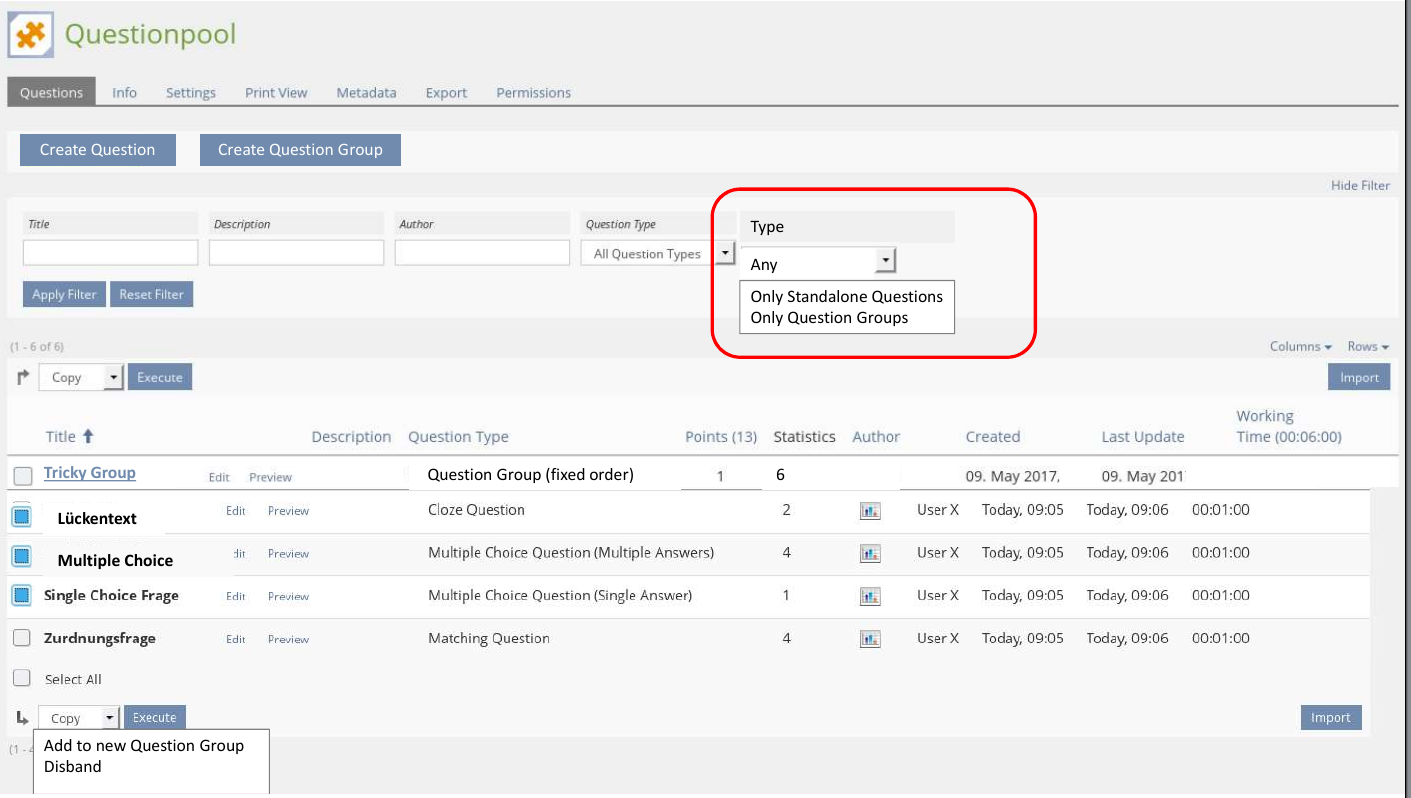This screenshot has width=1411, height=798.
Task: Check the Zurdnungsfrage row checkbox
Action: pos(22,638)
